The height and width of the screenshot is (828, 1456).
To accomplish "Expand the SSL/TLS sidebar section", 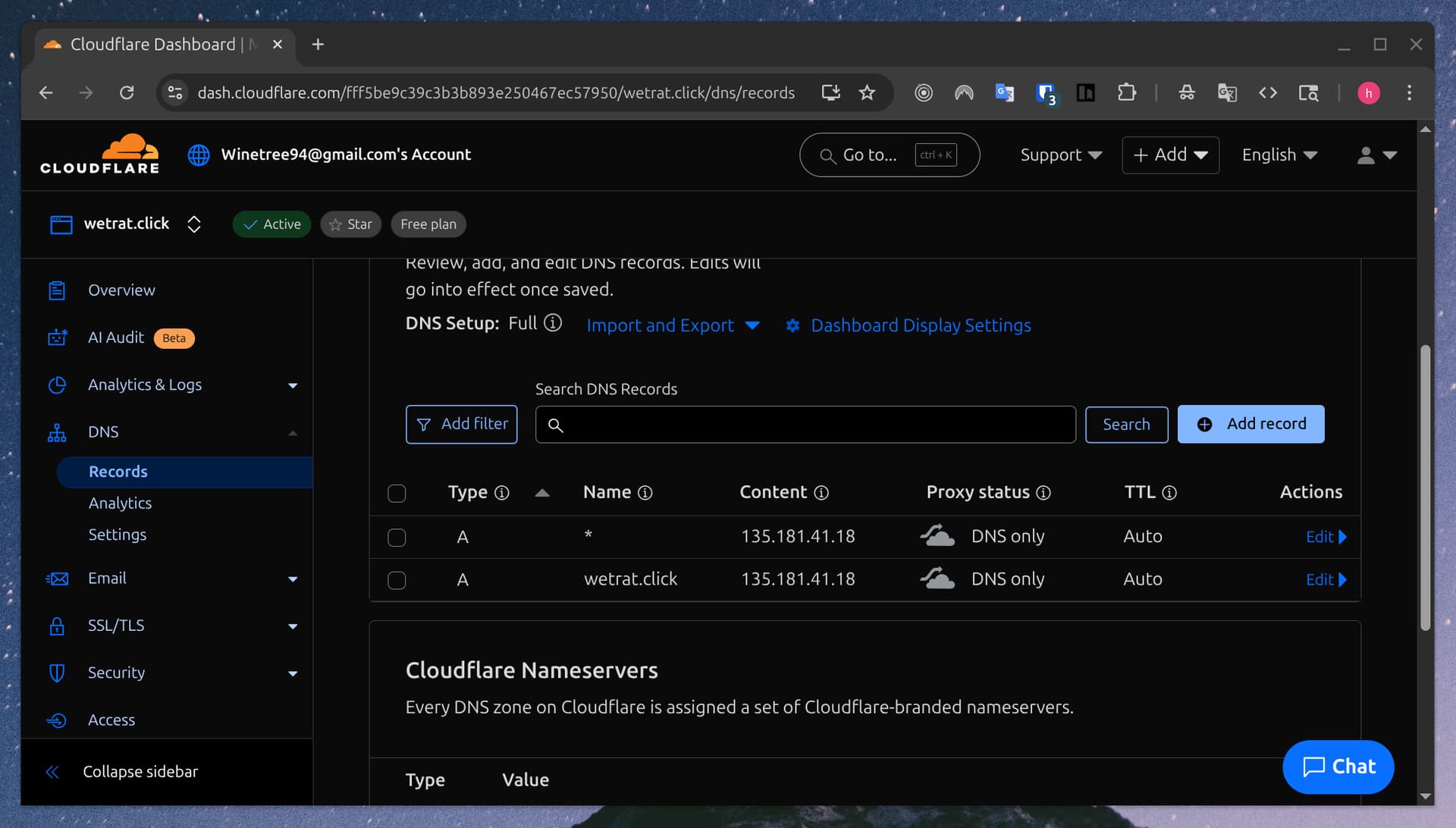I will (293, 626).
